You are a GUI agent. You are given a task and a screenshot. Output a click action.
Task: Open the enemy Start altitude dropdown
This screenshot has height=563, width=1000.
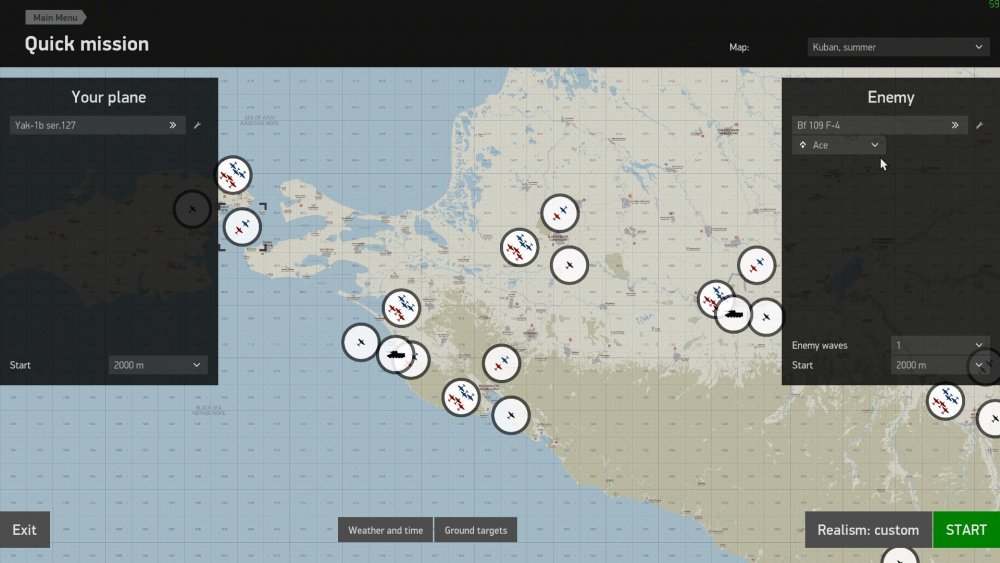(x=939, y=365)
